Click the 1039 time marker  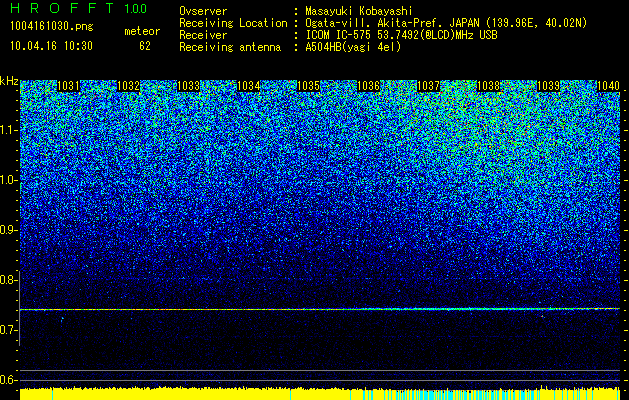[x=548, y=86]
